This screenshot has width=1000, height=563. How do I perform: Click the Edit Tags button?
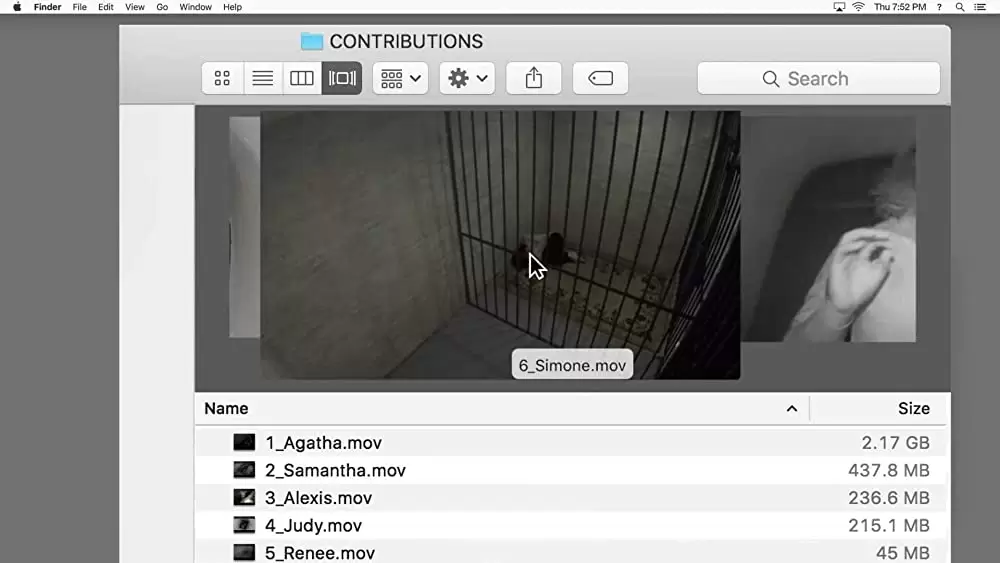[x=600, y=78]
